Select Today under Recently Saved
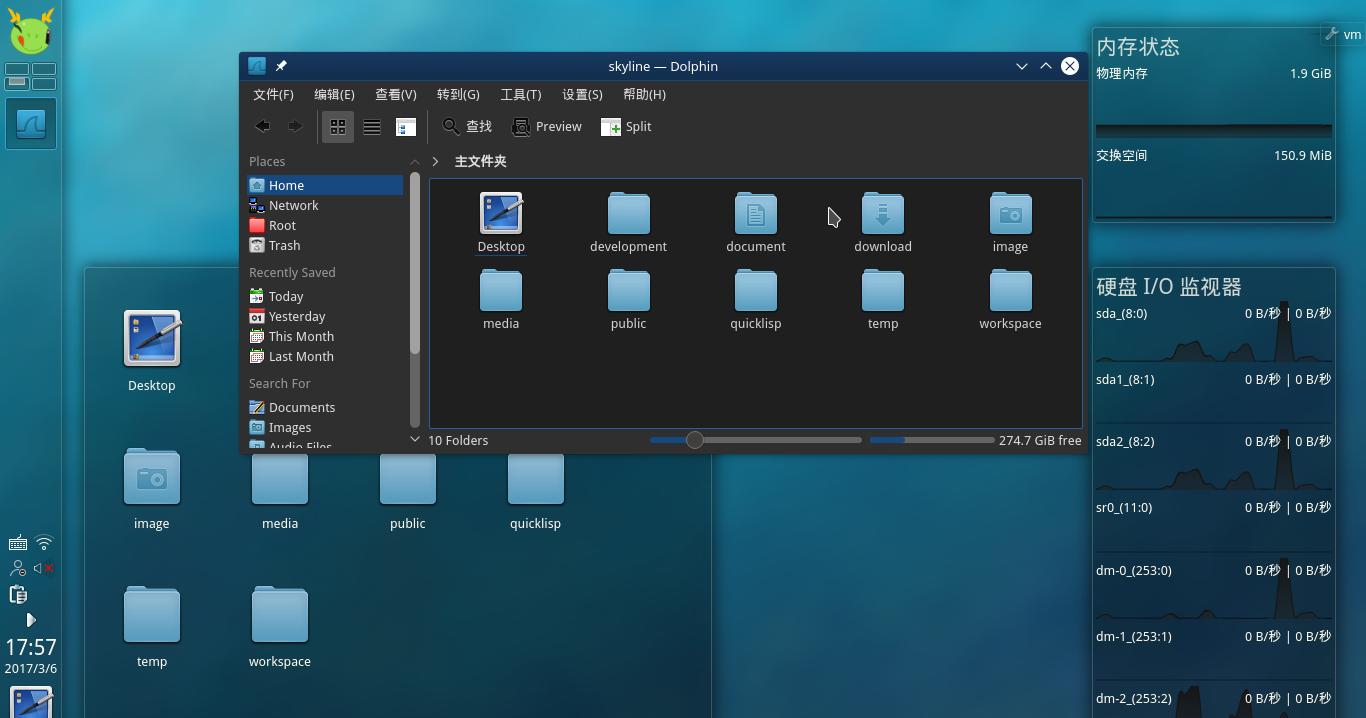Screen dimensions: 1366x718 tap(325, 296)
